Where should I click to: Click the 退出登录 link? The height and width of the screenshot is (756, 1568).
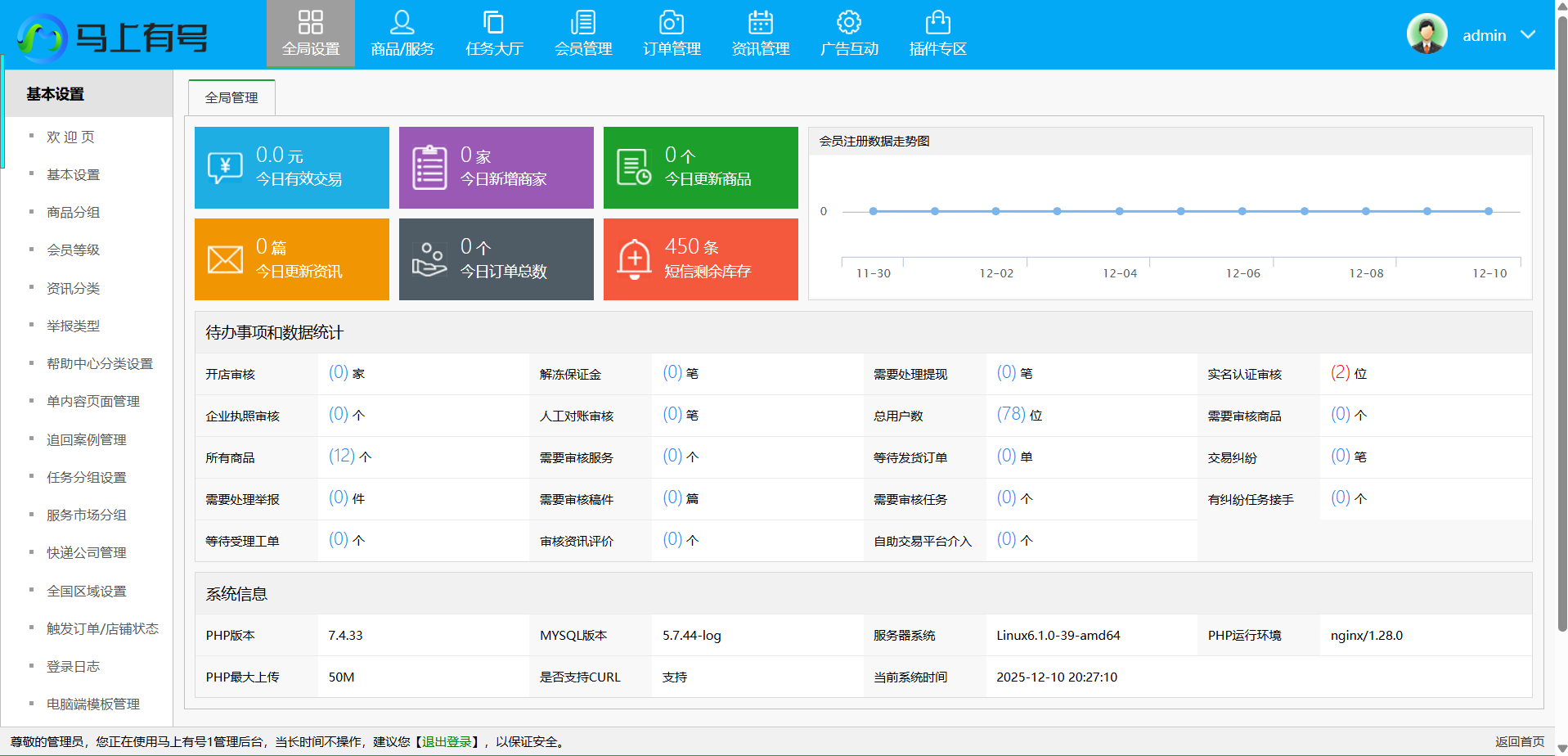[447, 742]
